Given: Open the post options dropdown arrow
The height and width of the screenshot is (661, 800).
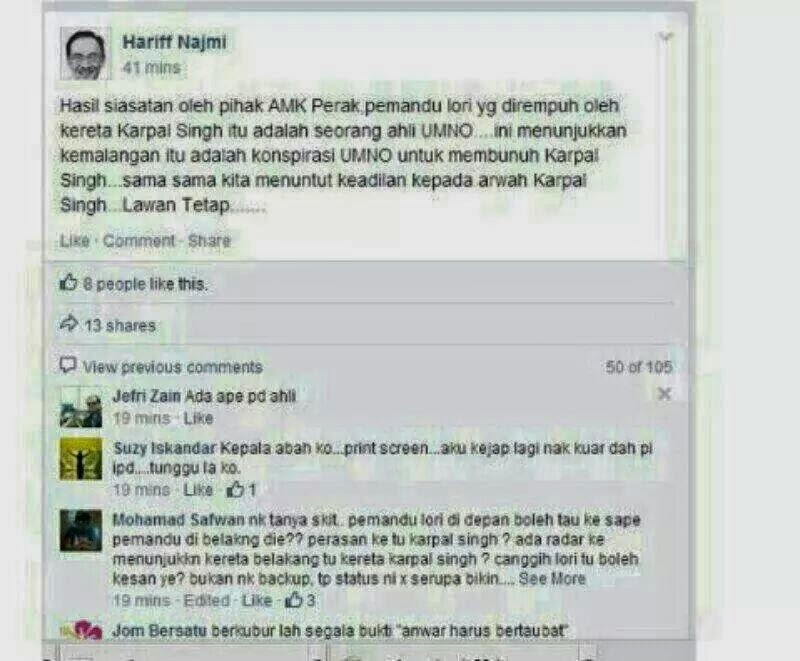Looking at the screenshot, I should point(665,37).
